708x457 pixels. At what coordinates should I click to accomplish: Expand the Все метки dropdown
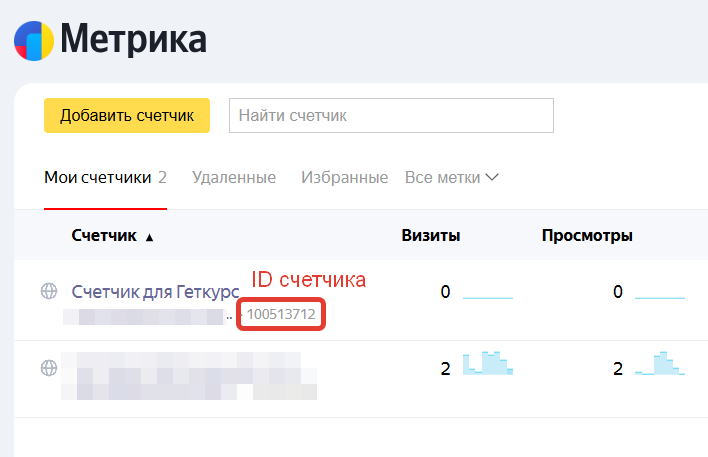(452, 177)
